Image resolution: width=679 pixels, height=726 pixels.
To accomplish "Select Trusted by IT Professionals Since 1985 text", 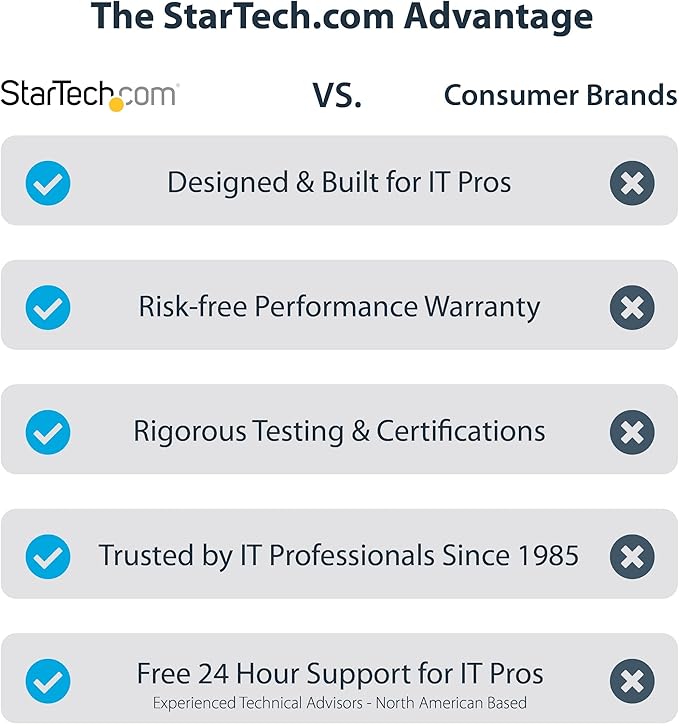I will click(339, 556).
